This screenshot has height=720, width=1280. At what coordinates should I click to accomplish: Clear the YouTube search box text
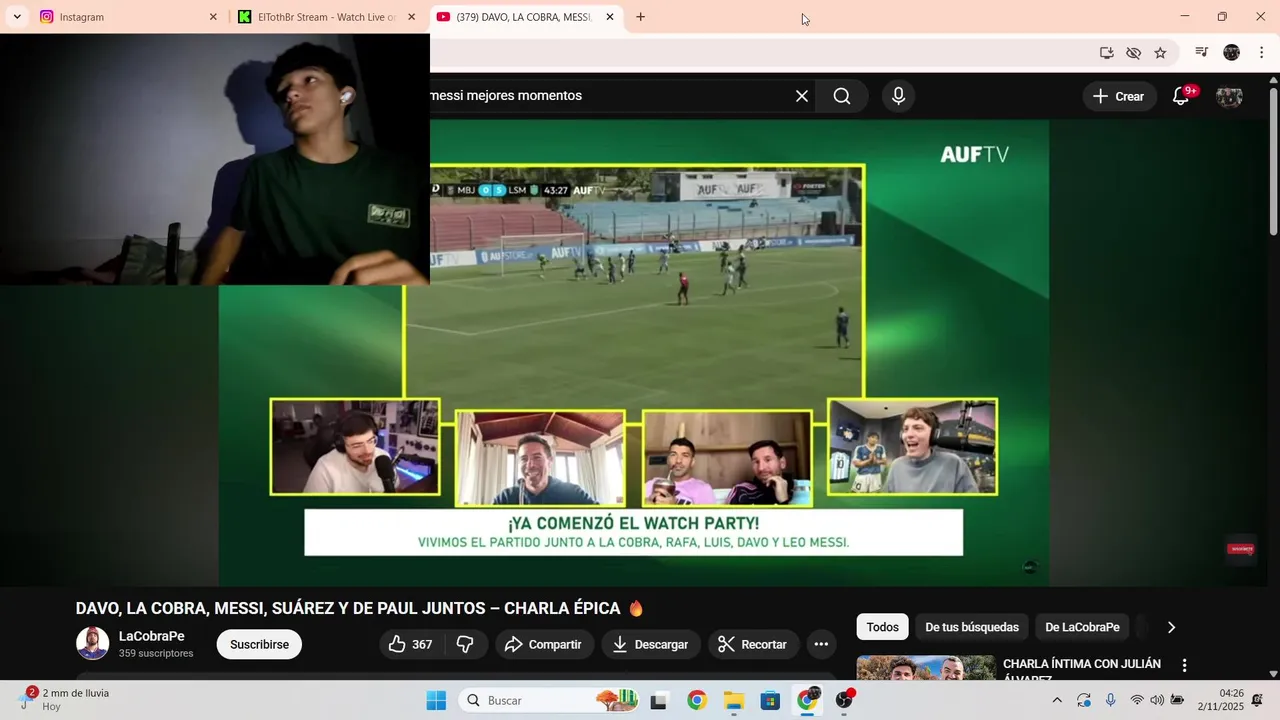(x=802, y=96)
